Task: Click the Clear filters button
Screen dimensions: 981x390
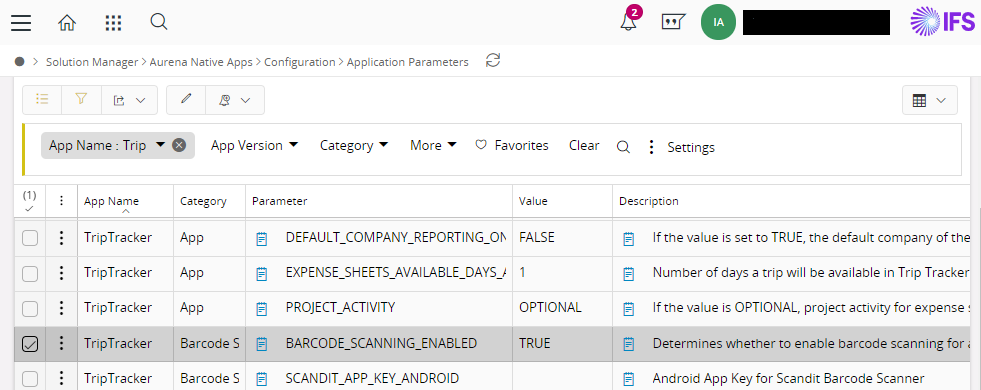Action: [584, 145]
